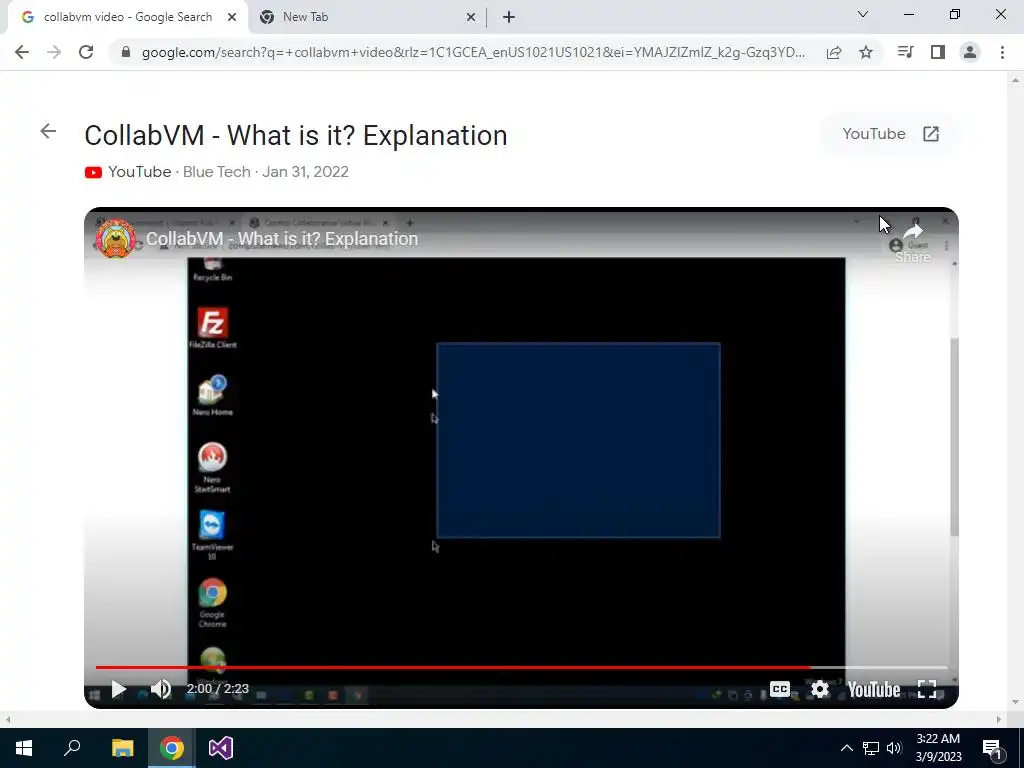Click the share page icon in address bar
1024x768 pixels.
click(834, 52)
